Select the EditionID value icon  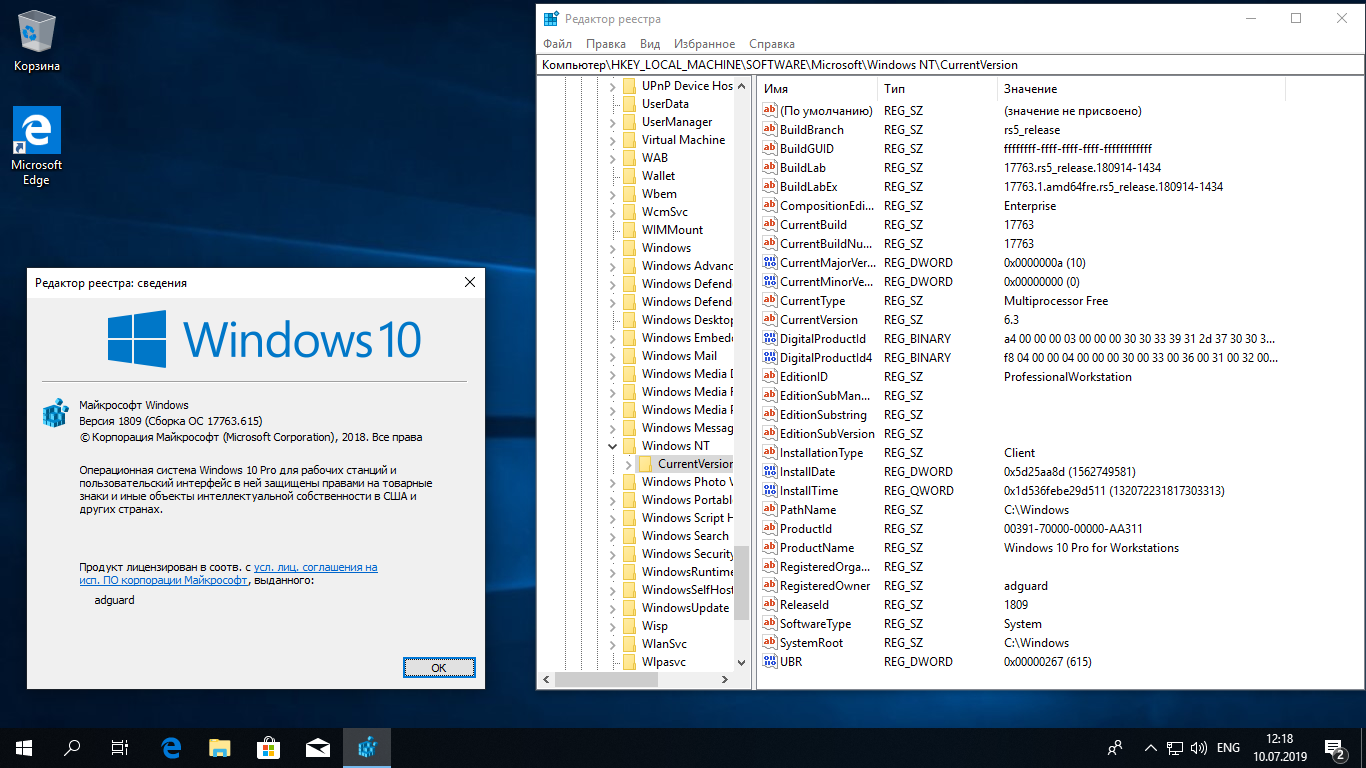click(769, 377)
